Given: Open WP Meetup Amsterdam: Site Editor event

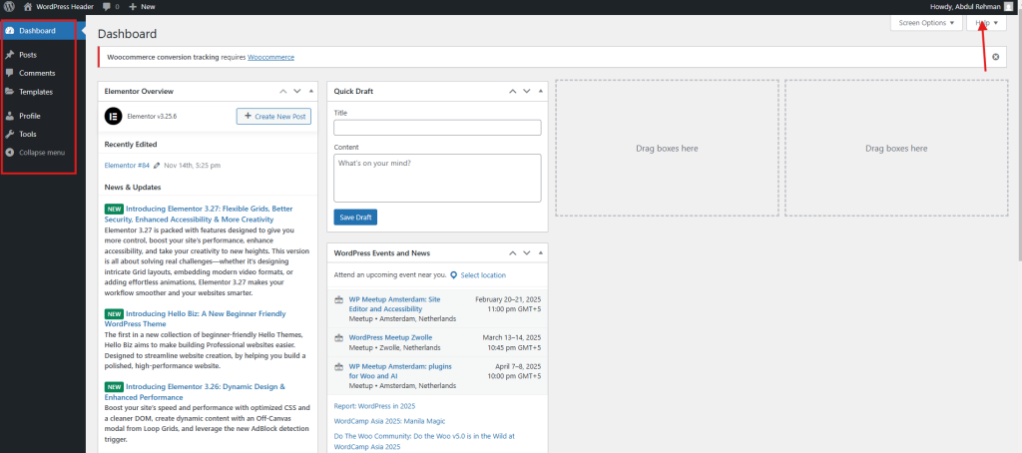Looking at the screenshot, I should [x=395, y=304].
